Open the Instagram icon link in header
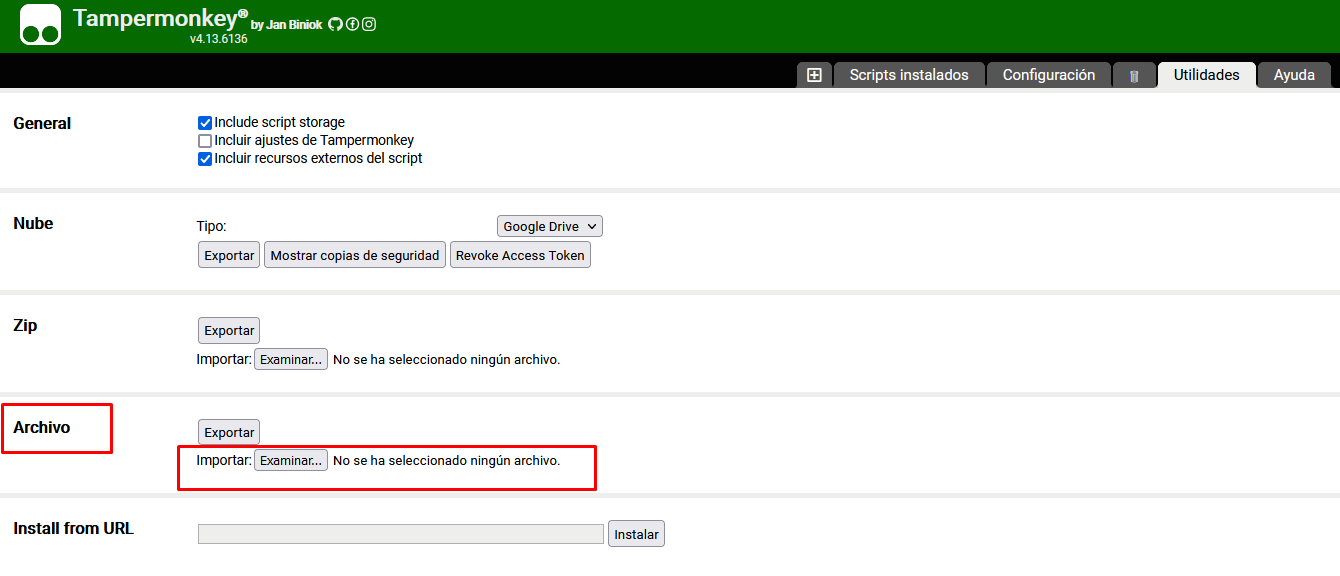Screen dimensions: 1340x576 coord(369,24)
